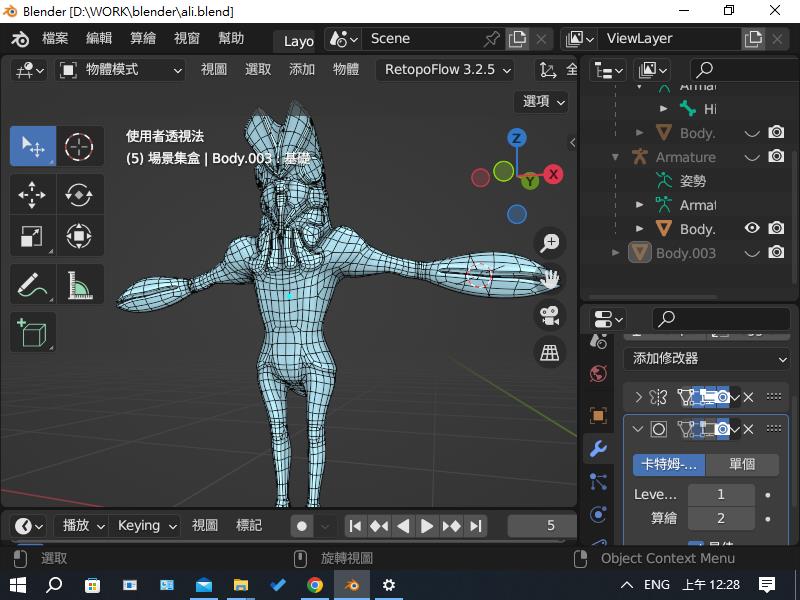The width and height of the screenshot is (800, 600).
Task: Open the 添加修改器 dropdown
Action: point(706,358)
